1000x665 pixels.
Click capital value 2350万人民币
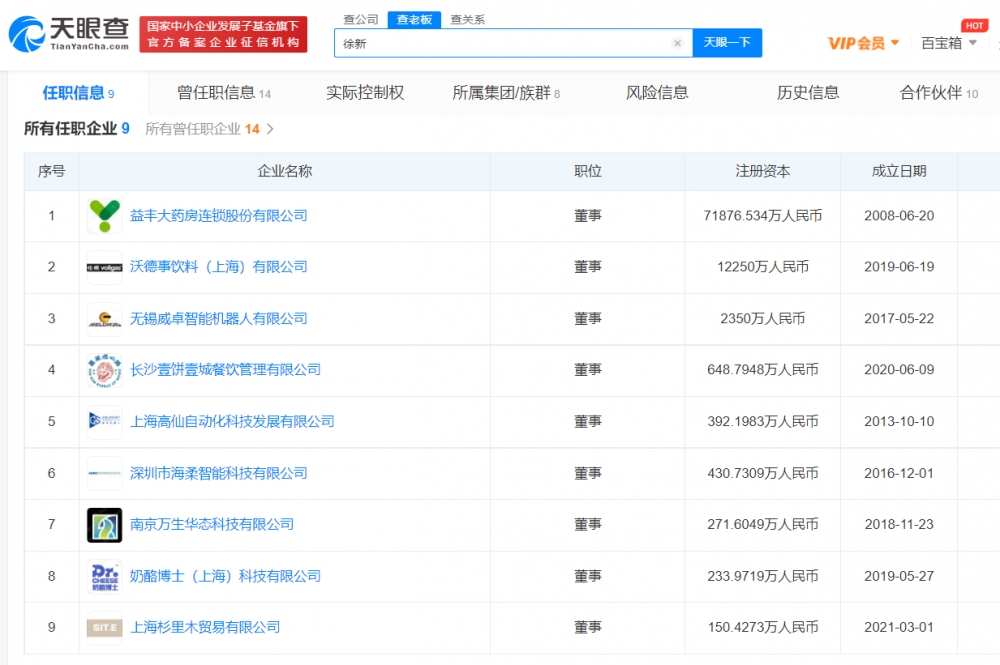coord(763,319)
